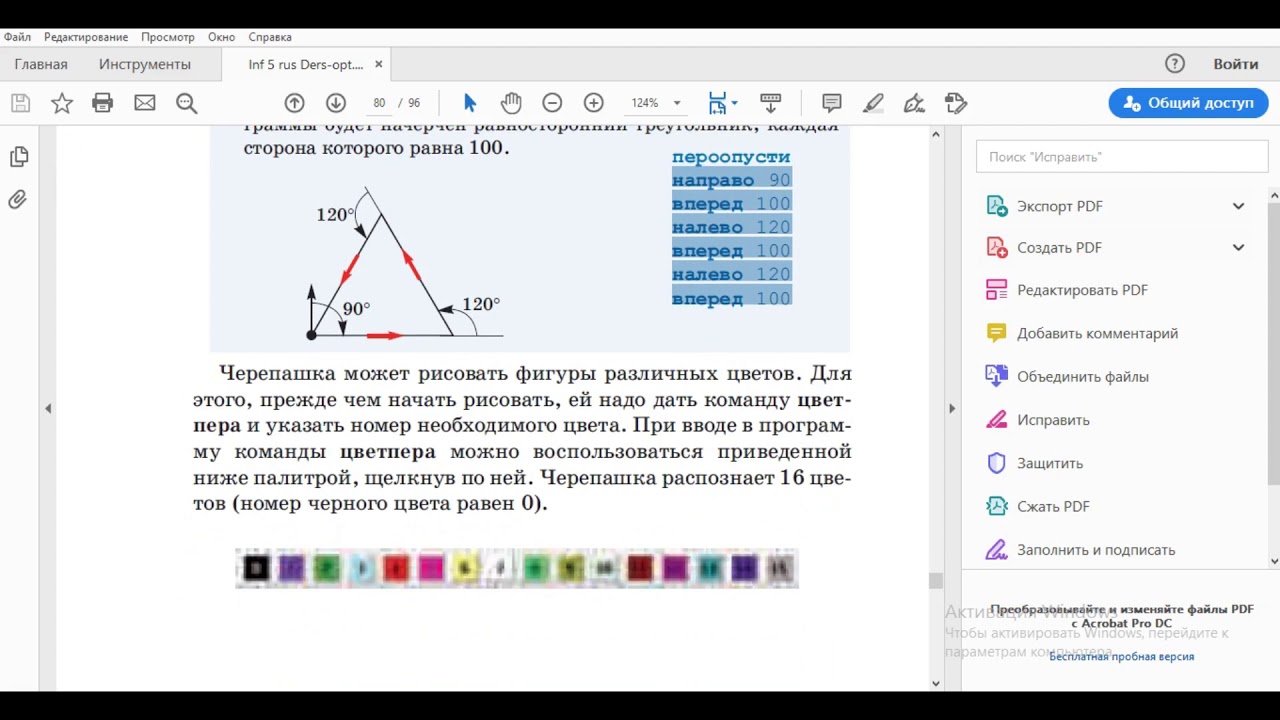The width and height of the screenshot is (1280, 720).
Task: Click the Общий доступ share button
Action: 1188,103
